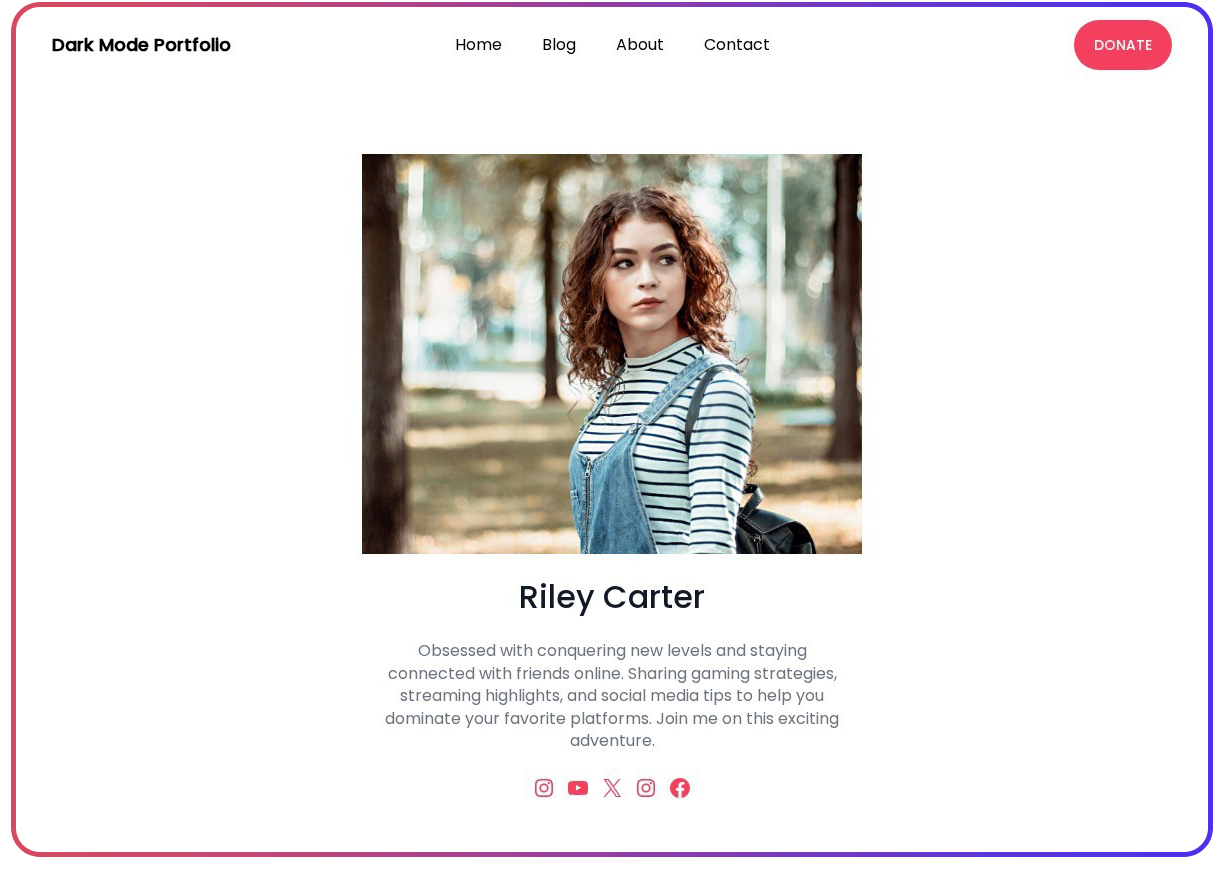Select the About nav item
1224x873 pixels.
click(x=640, y=45)
